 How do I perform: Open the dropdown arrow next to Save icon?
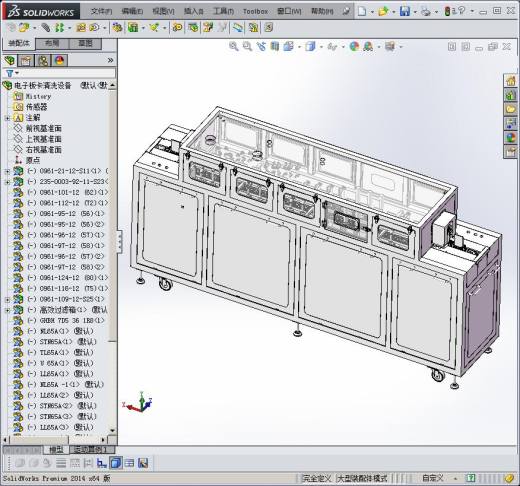click(415, 12)
